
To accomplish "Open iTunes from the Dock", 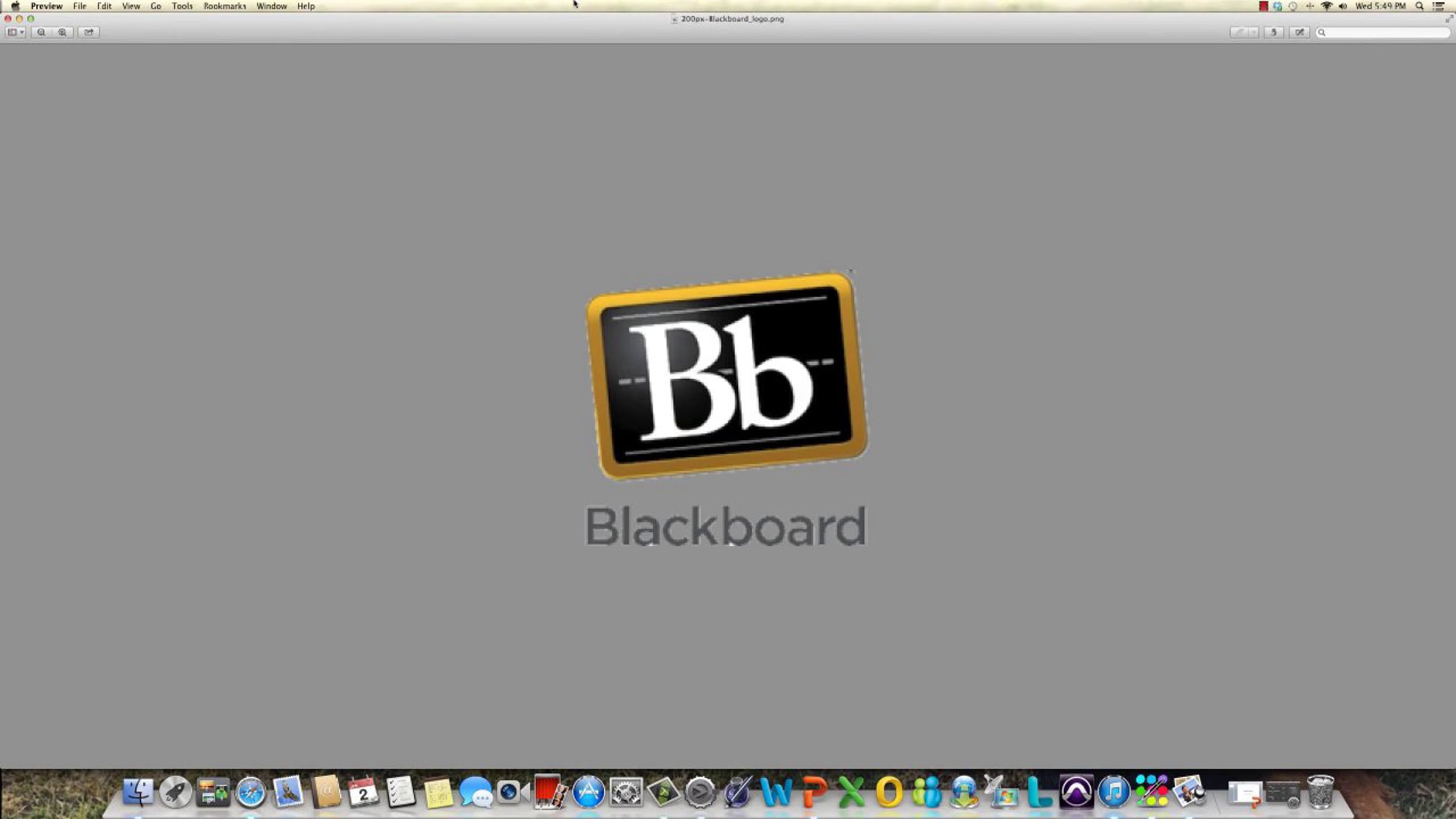I will (1114, 792).
